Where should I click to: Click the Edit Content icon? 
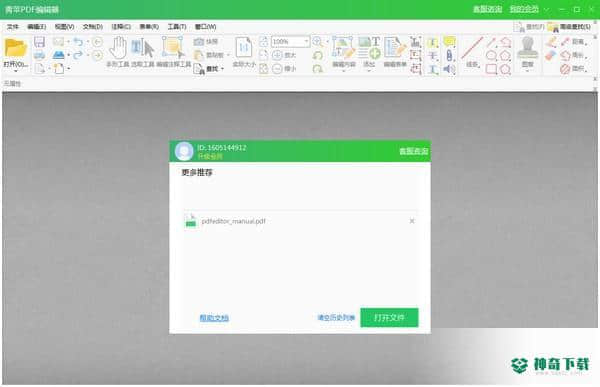coord(343,47)
